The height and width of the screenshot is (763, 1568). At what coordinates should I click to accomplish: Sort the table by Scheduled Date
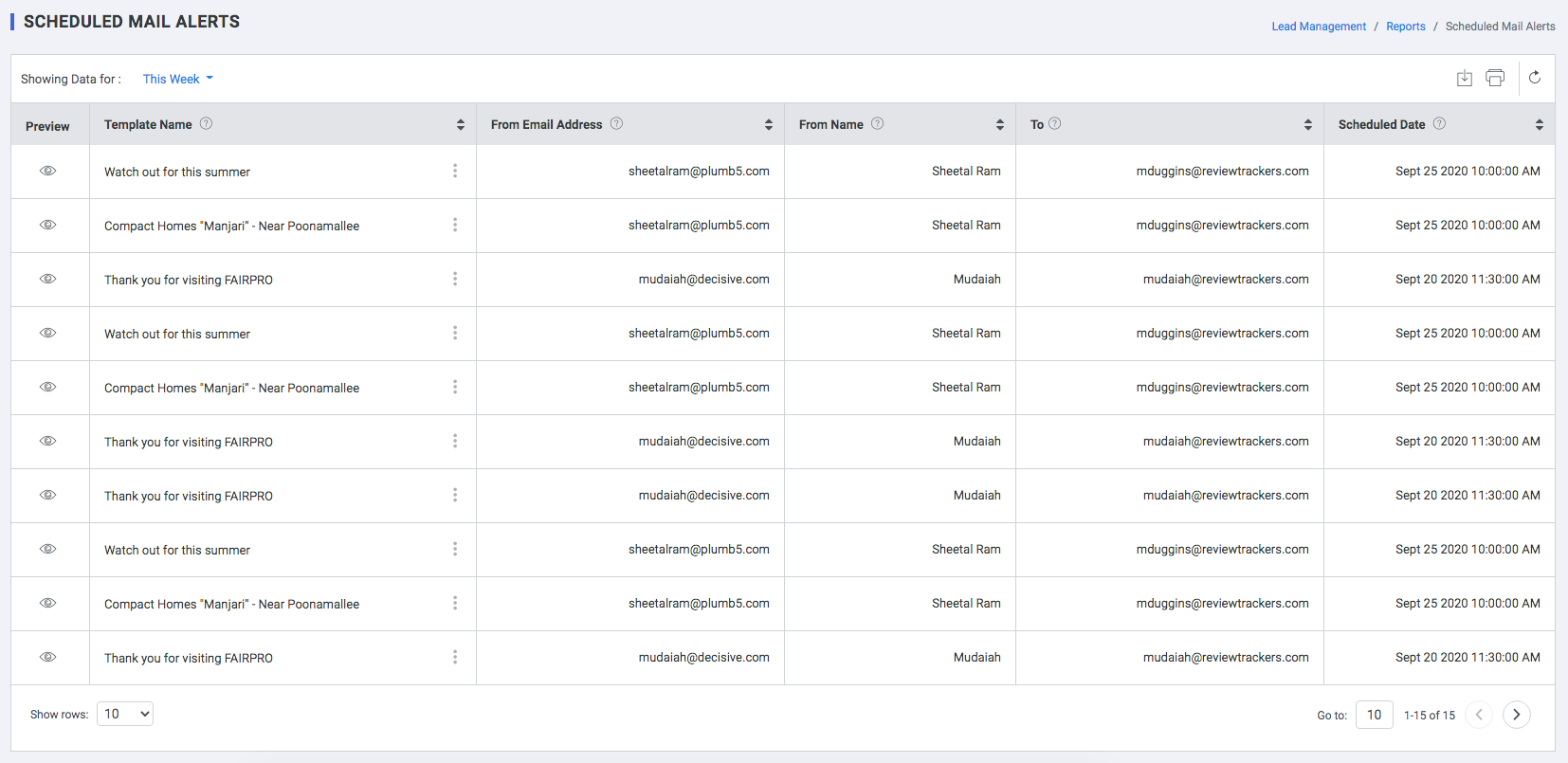(x=1540, y=124)
